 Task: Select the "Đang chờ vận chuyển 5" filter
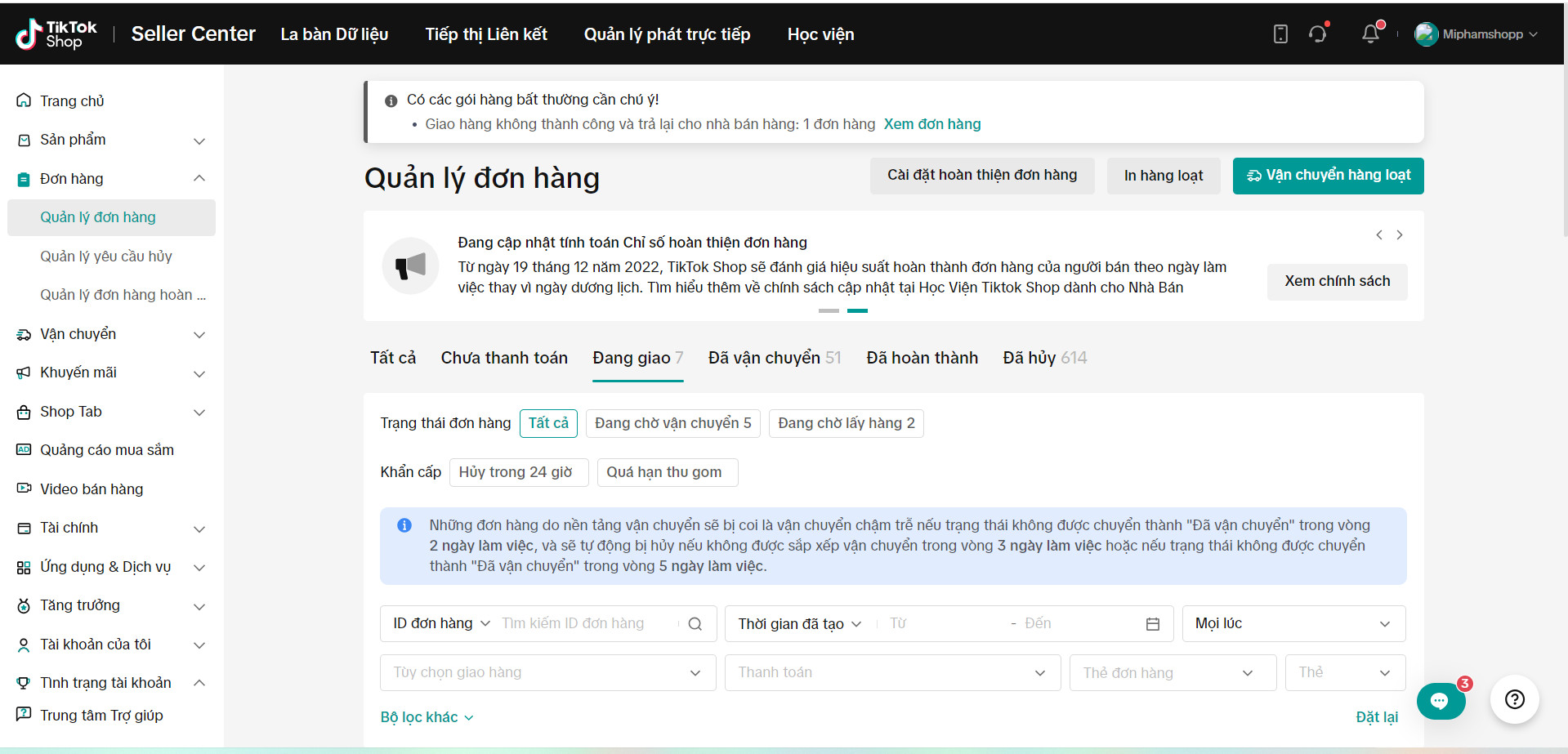tap(672, 423)
